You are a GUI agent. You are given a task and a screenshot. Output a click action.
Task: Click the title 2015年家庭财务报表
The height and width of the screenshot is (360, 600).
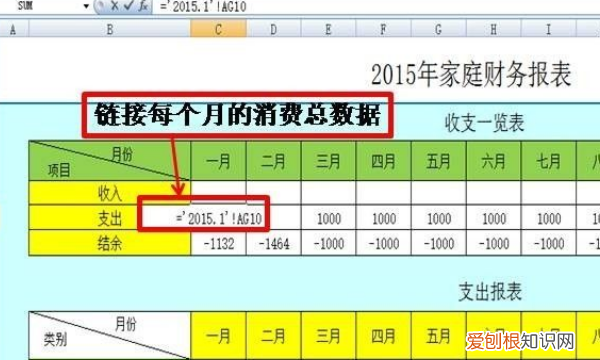point(471,74)
